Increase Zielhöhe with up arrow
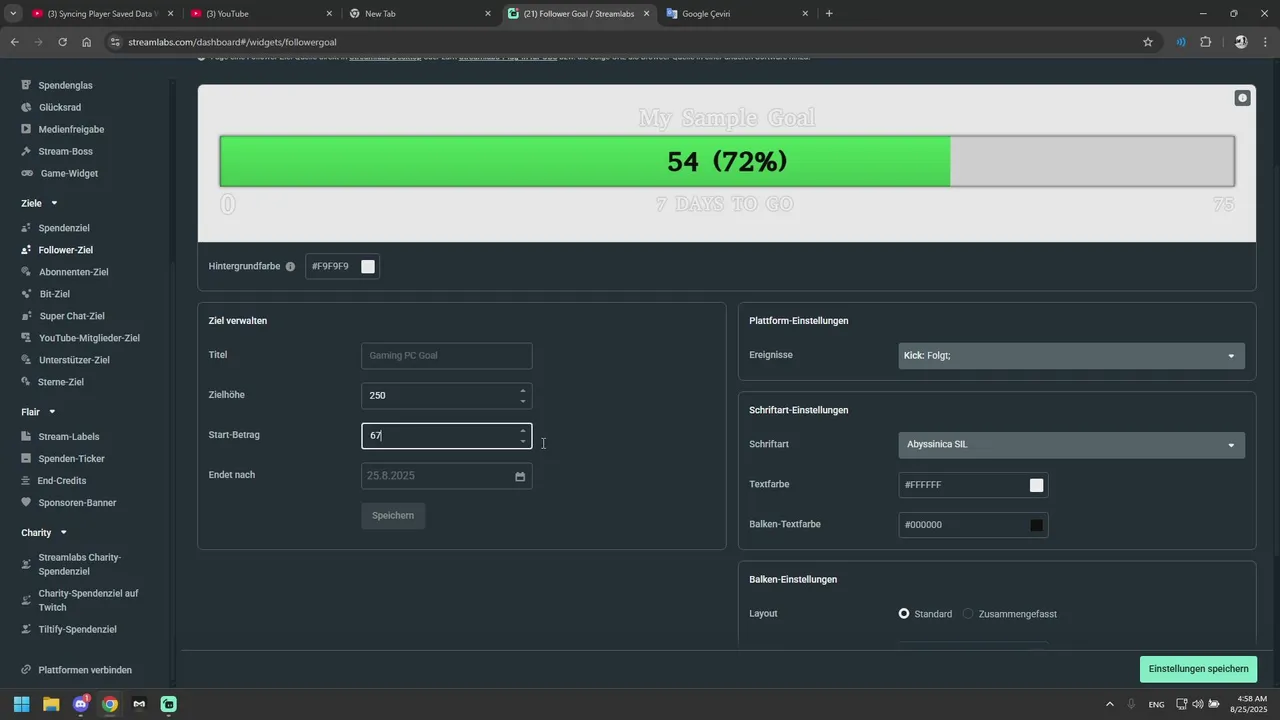Screen dimensions: 1280x720 pyautogui.click(x=523, y=390)
